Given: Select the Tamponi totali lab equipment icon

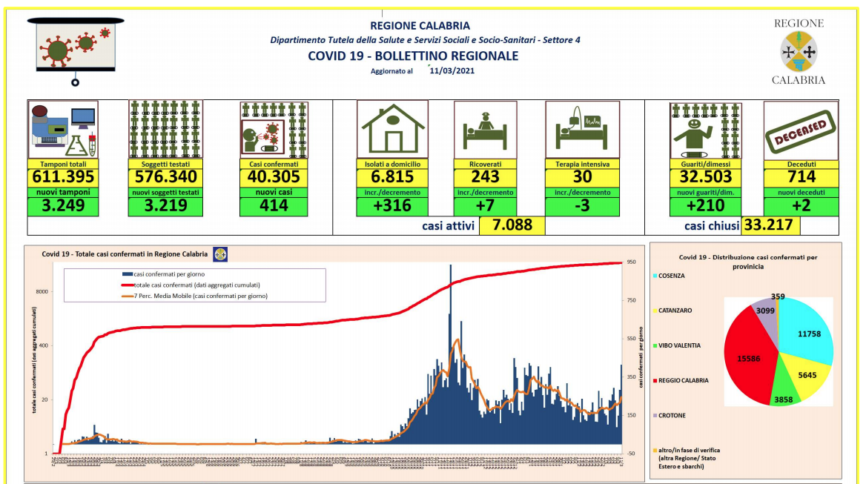Looking at the screenshot, I should coord(61,128).
